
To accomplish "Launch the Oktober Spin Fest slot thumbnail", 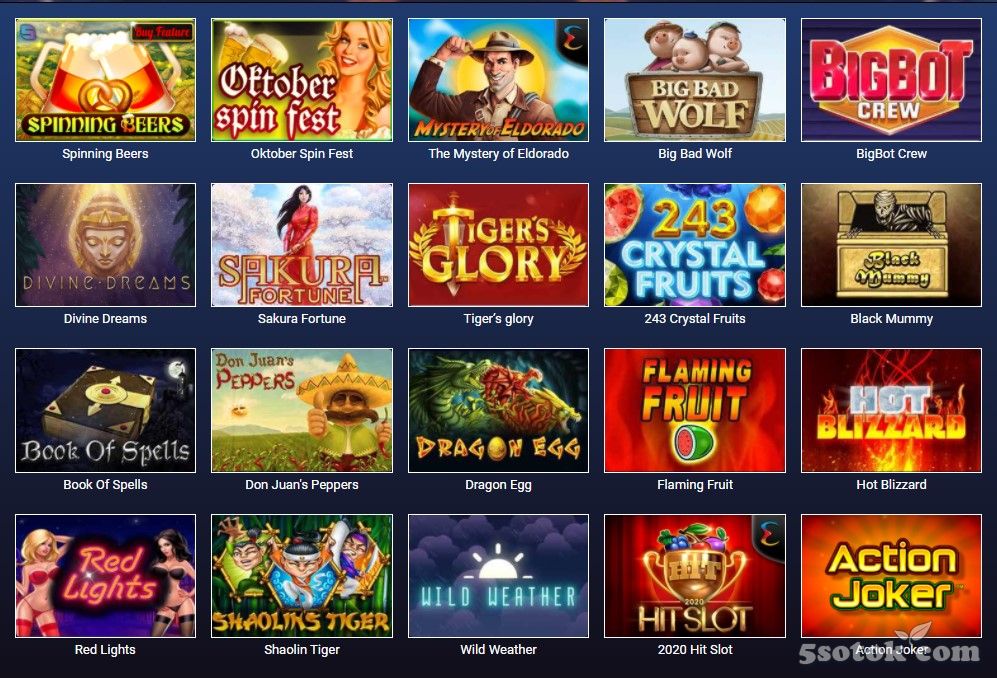I will (x=301, y=80).
